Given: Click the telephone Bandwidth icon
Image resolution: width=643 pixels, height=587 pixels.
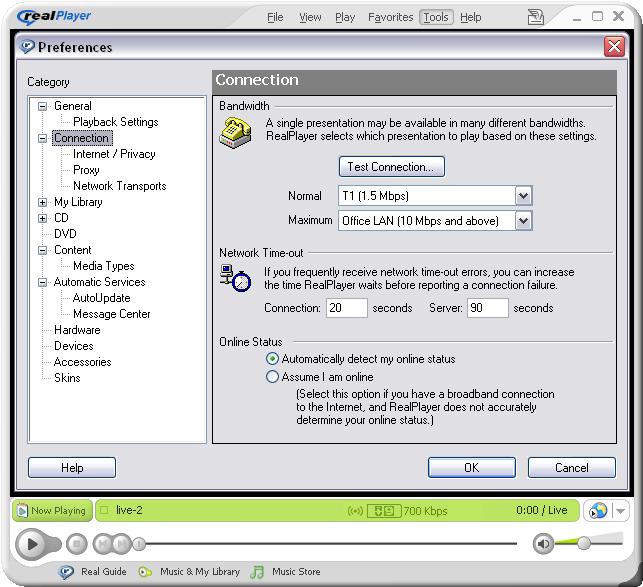Looking at the screenshot, I should point(235,132).
